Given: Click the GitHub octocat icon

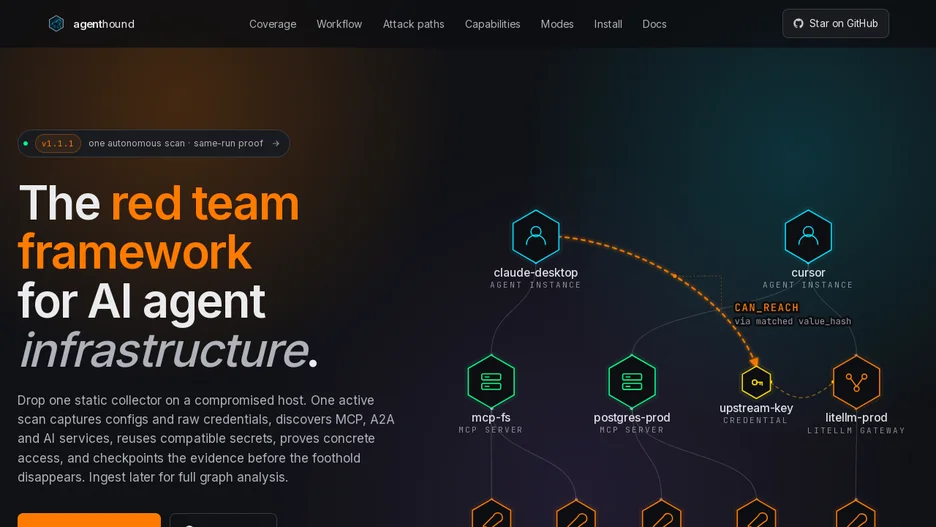Looking at the screenshot, I should pos(798,24).
